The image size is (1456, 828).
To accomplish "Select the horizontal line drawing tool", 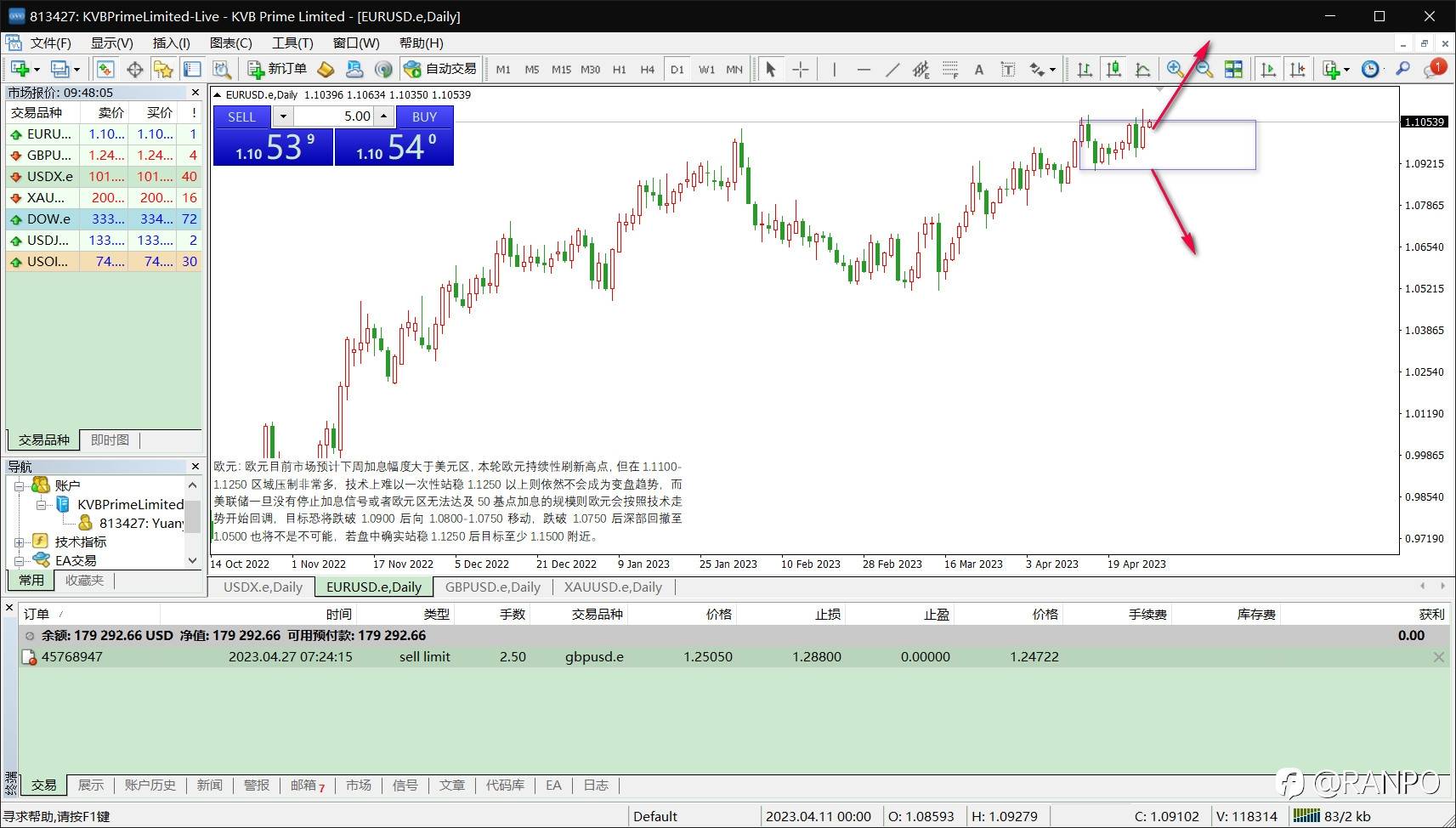I will tap(864, 69).
